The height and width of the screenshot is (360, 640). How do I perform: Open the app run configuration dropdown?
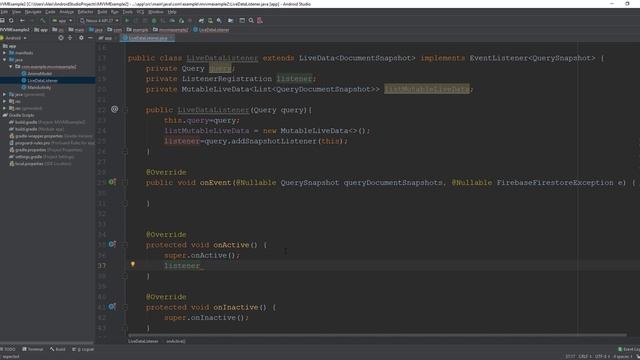coord(62,20)
